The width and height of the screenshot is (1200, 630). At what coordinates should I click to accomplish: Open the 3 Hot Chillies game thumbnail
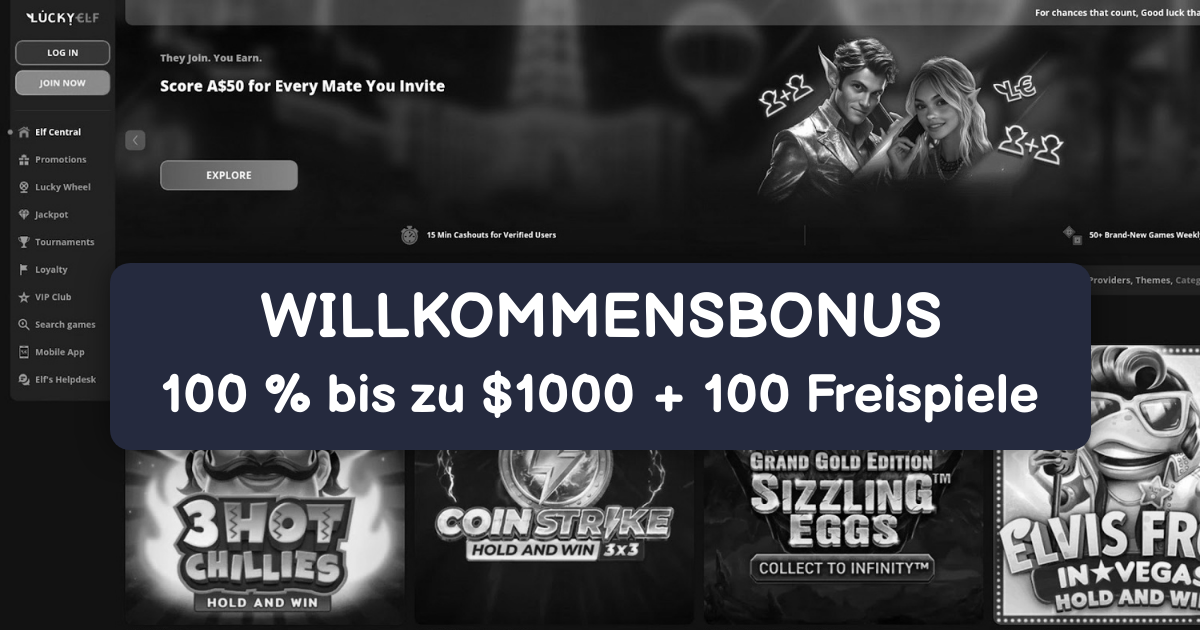(265, 536)
